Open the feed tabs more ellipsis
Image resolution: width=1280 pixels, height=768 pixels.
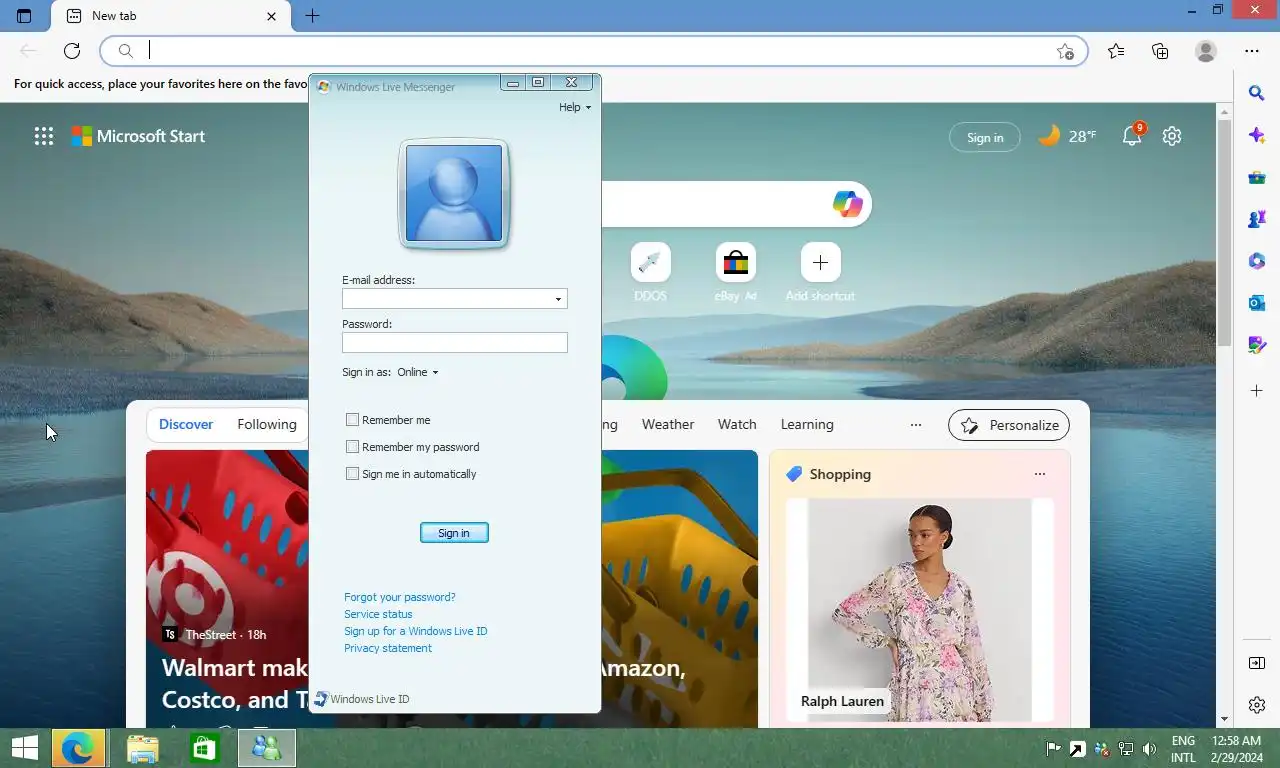tap(916, 425)
